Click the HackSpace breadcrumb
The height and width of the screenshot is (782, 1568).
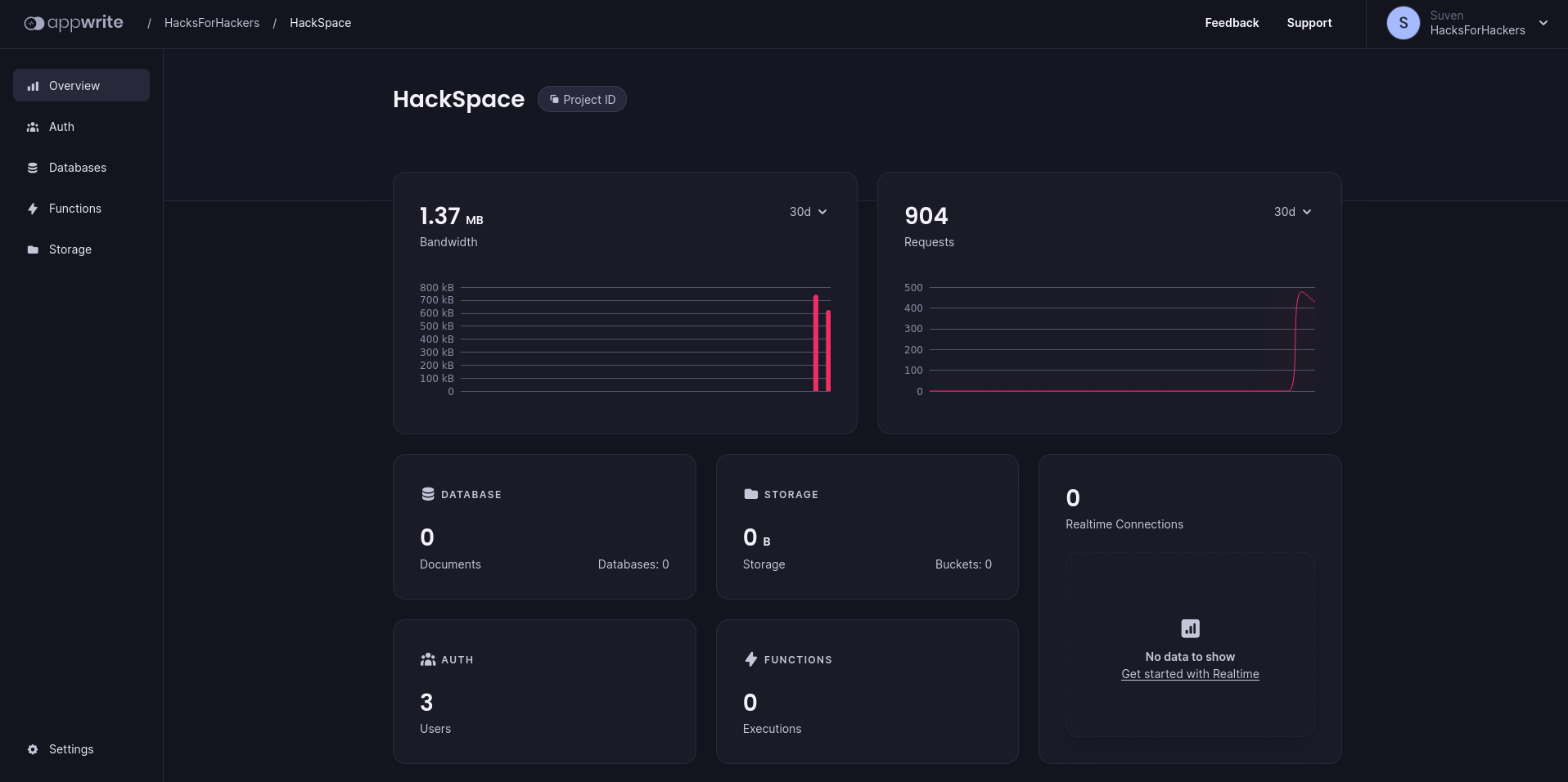(x=320, y=23)
